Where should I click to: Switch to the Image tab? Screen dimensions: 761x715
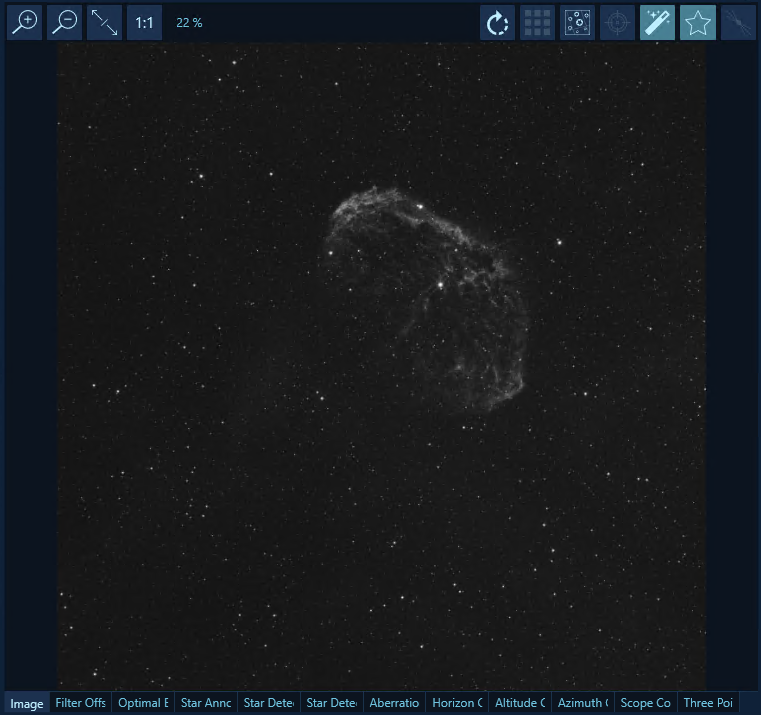coord(27,703)
